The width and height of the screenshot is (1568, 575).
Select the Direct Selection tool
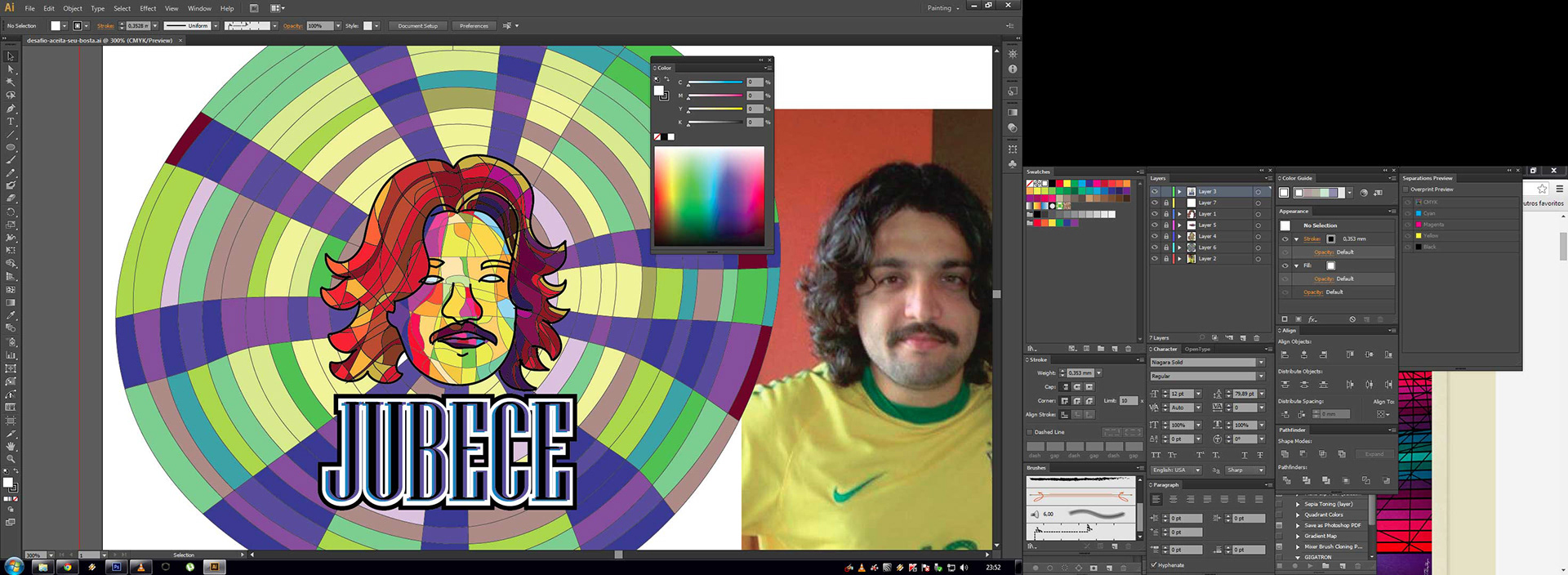11,69
